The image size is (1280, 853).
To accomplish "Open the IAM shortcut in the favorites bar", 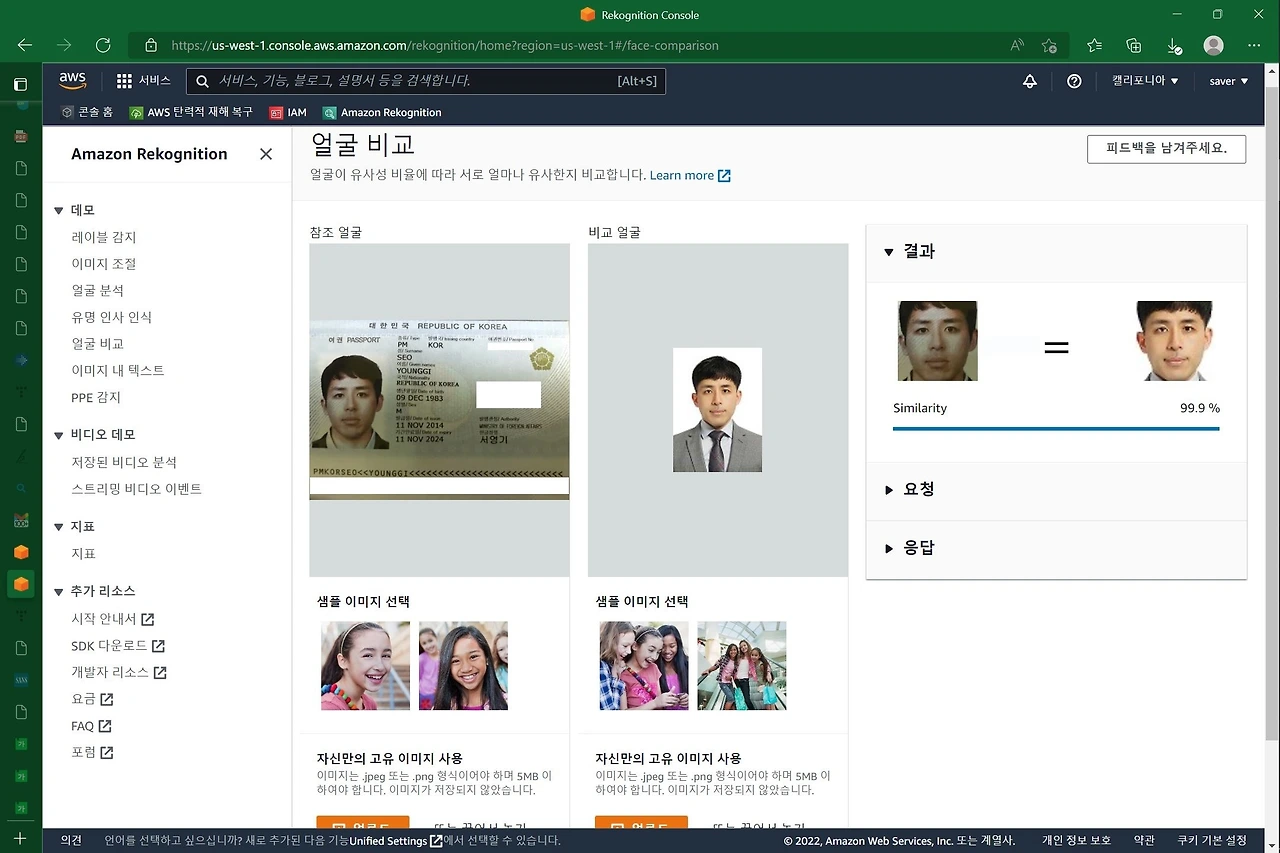I will pyautogui.click(x=288, y=112).
